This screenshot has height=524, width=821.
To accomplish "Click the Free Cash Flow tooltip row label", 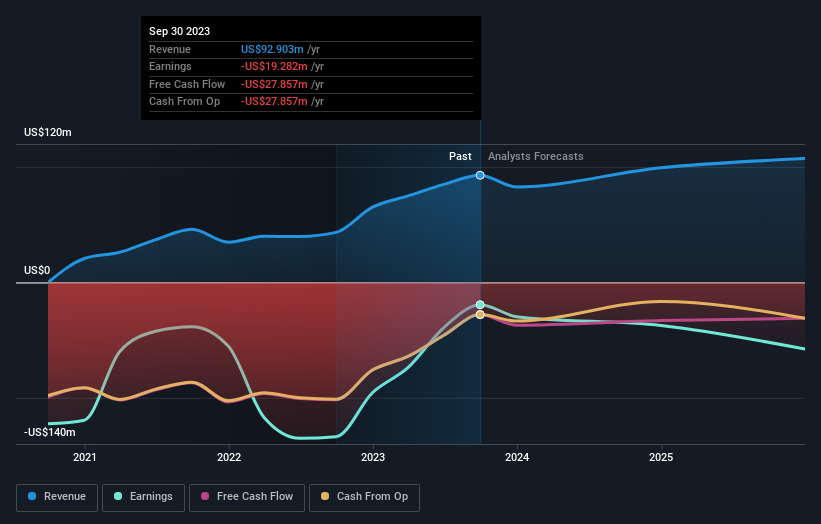I will [x=187, y=84].
